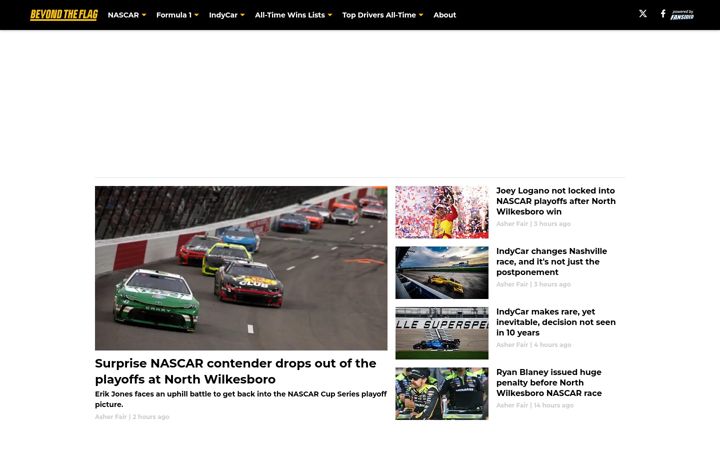Open the IndyCar menu item
The image size is (720, 450).
point(223,15)
